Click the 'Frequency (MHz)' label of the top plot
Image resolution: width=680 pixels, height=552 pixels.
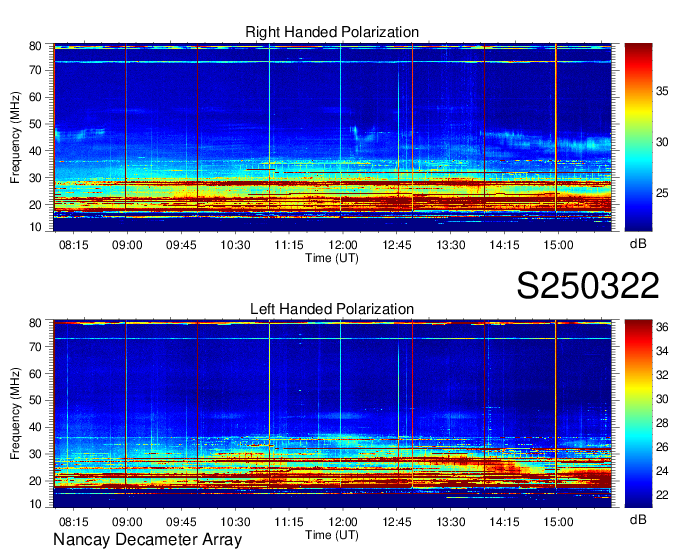click(16, 137)
